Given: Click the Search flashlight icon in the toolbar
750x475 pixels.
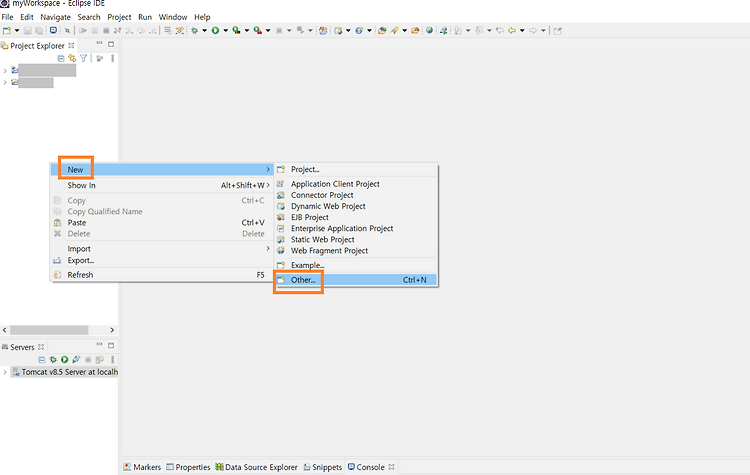Looking at the screenshot, I should (x=394, y=31).
